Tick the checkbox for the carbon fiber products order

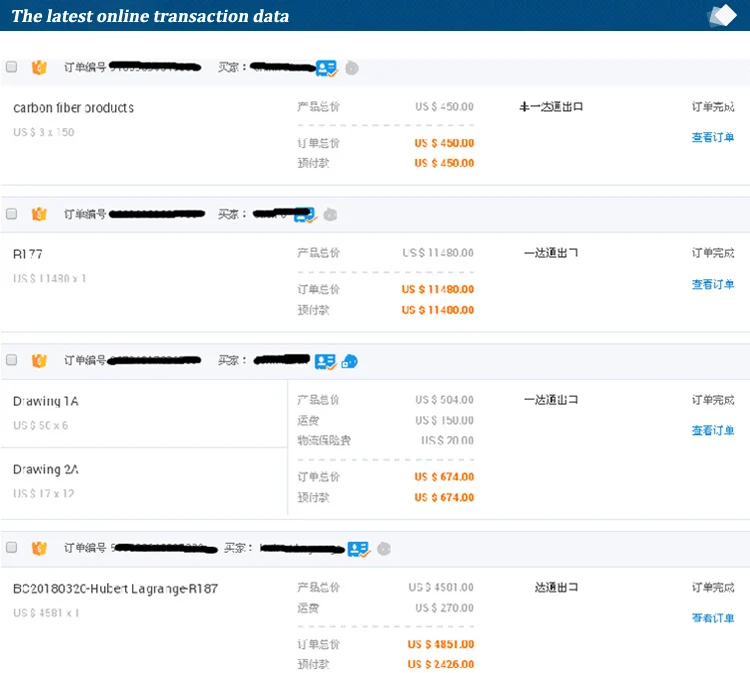12,68
